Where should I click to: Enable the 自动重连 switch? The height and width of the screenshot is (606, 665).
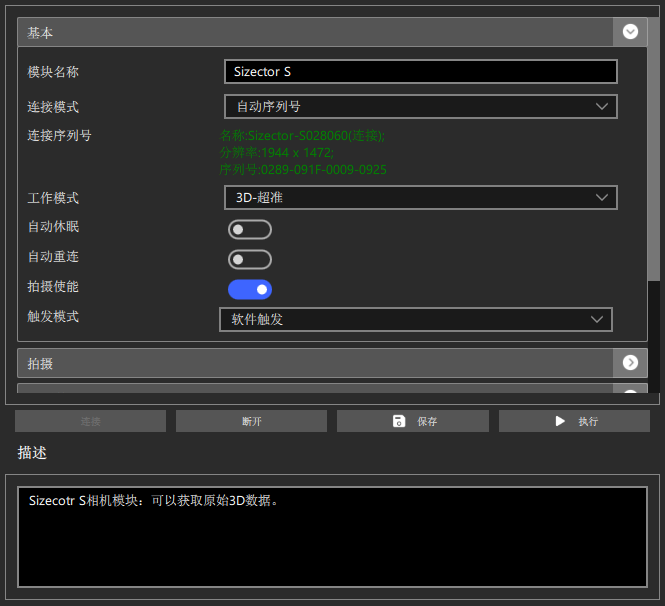(x=250, y=260)
